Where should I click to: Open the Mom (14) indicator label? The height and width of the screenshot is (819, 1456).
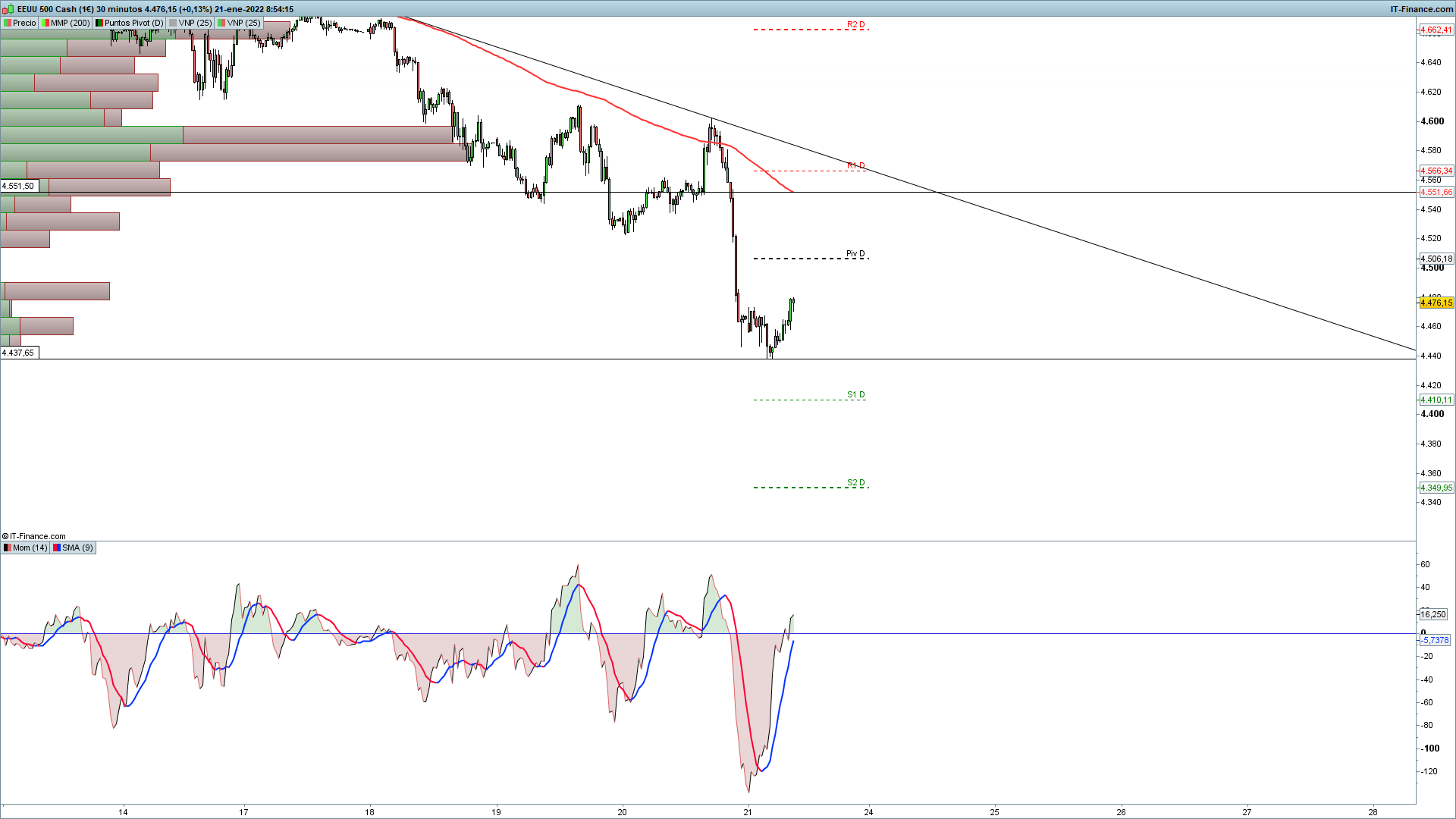(26, 548)
